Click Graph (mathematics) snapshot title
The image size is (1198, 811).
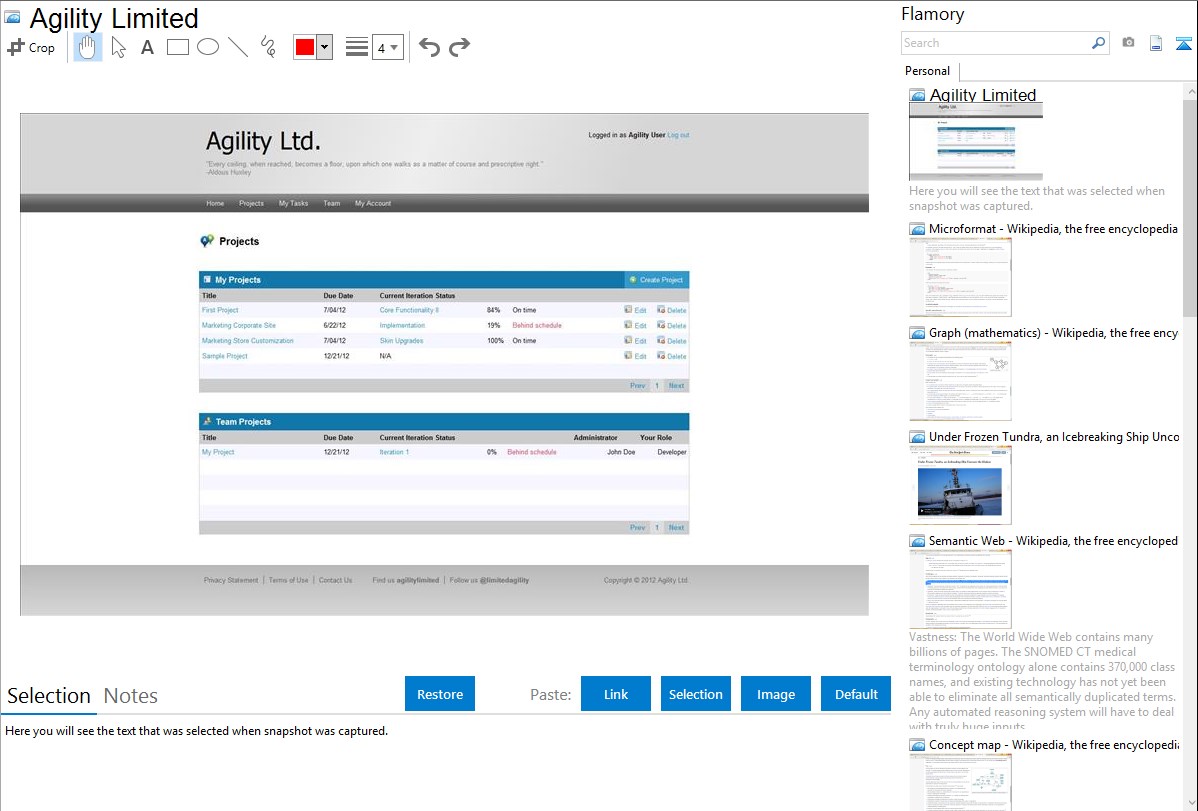click(1053, 333)
